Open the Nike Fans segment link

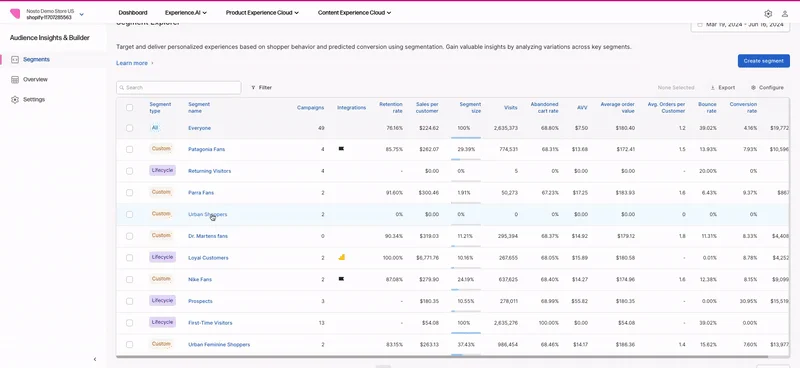coord(199,280)
